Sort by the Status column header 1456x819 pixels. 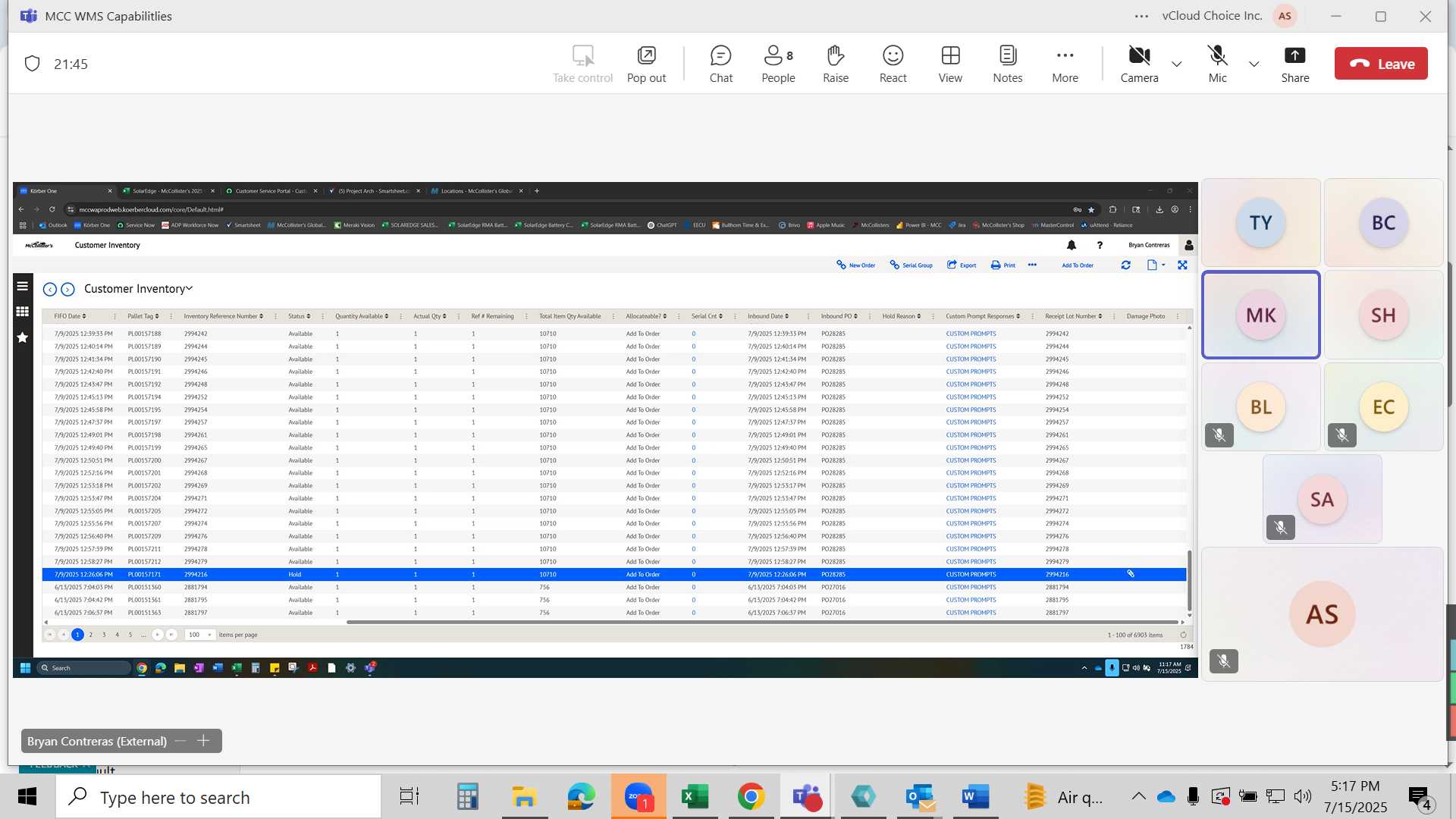(299, 316)
